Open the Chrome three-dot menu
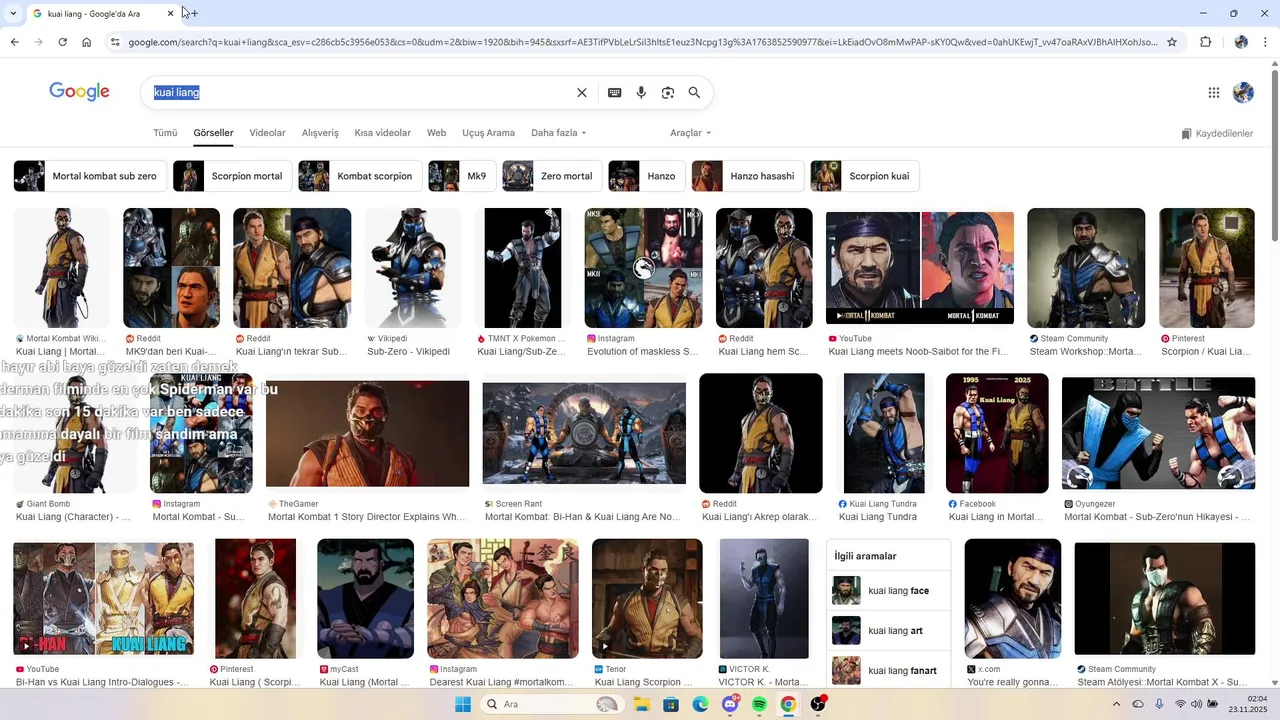 (x=1266, y=42)
